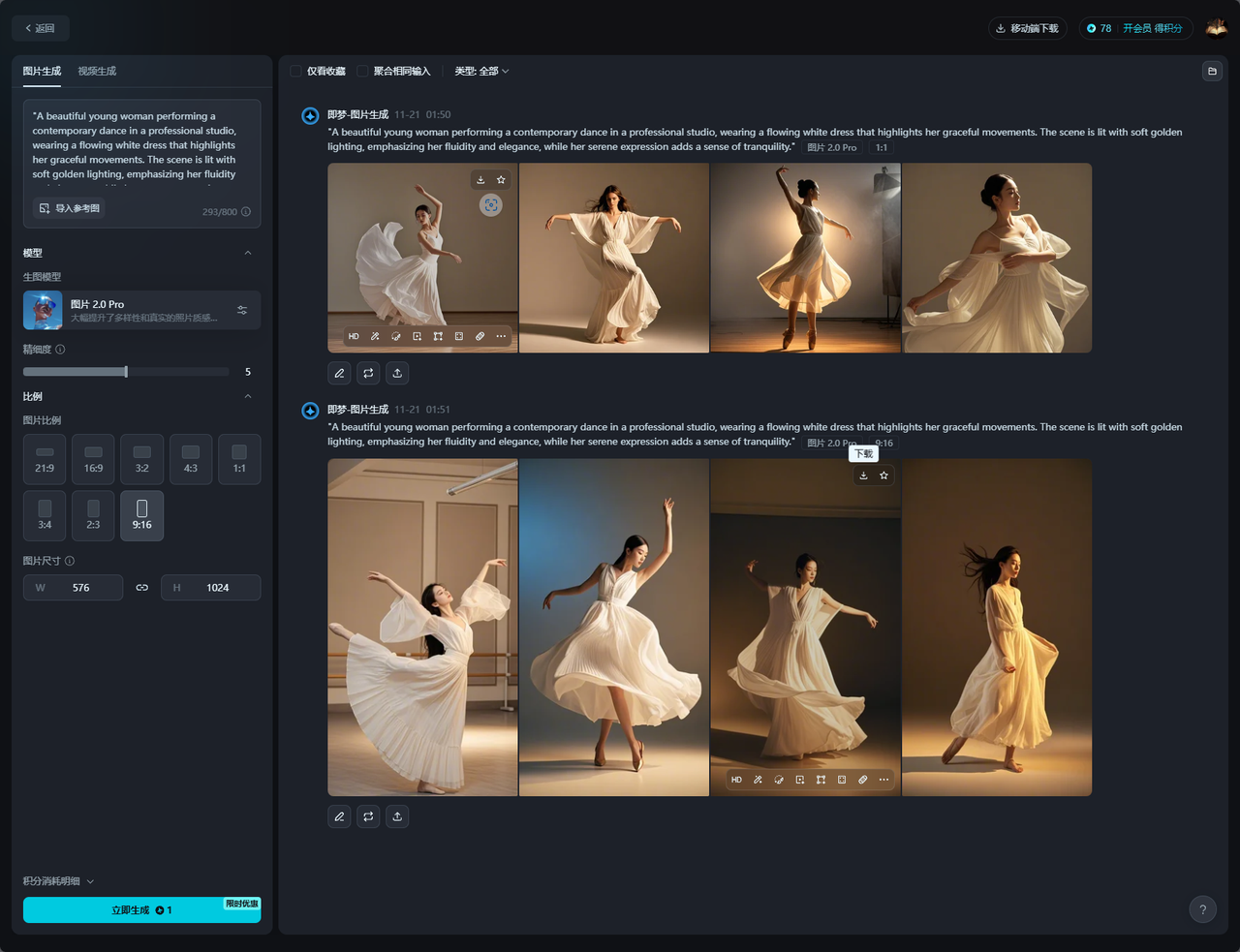This screenshot has height=952, width=1240.
Task: Toggle the 仅看收藏 checkbox
Action: click(x=296, y=71)
